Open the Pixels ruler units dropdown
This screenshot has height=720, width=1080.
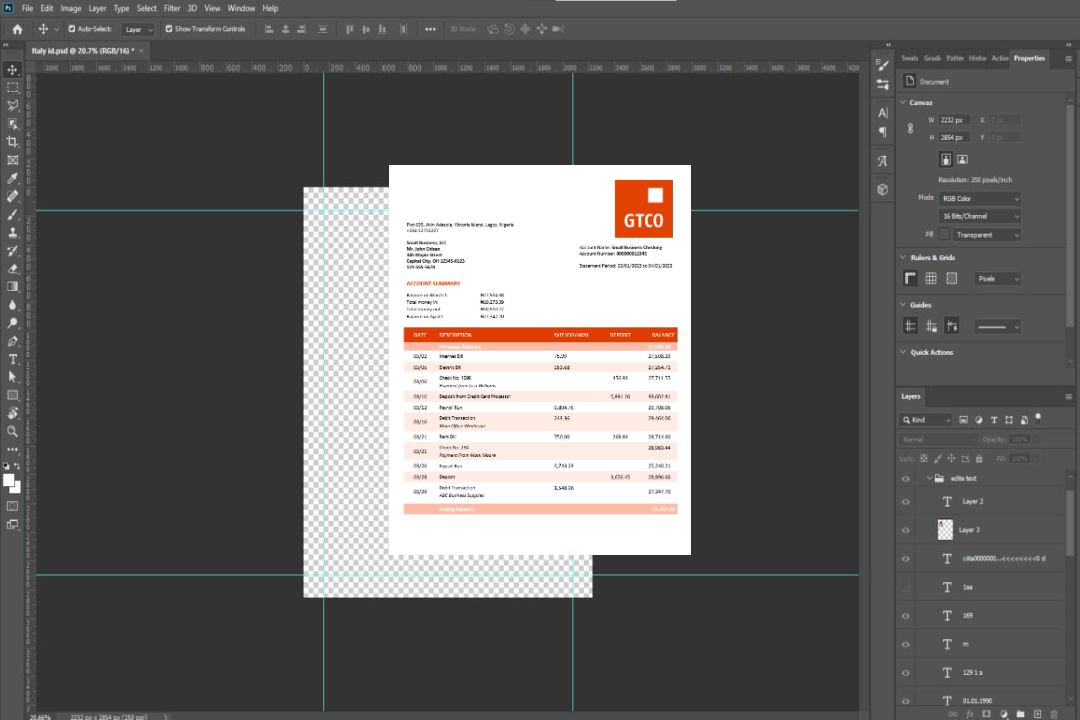tap(998, 279)
